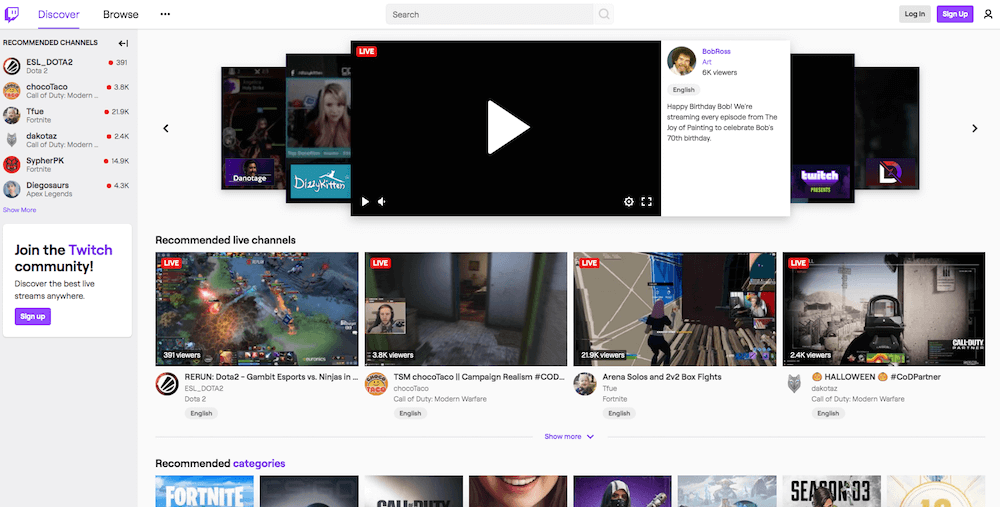Go to previous carousel stream

click(166, 128)
